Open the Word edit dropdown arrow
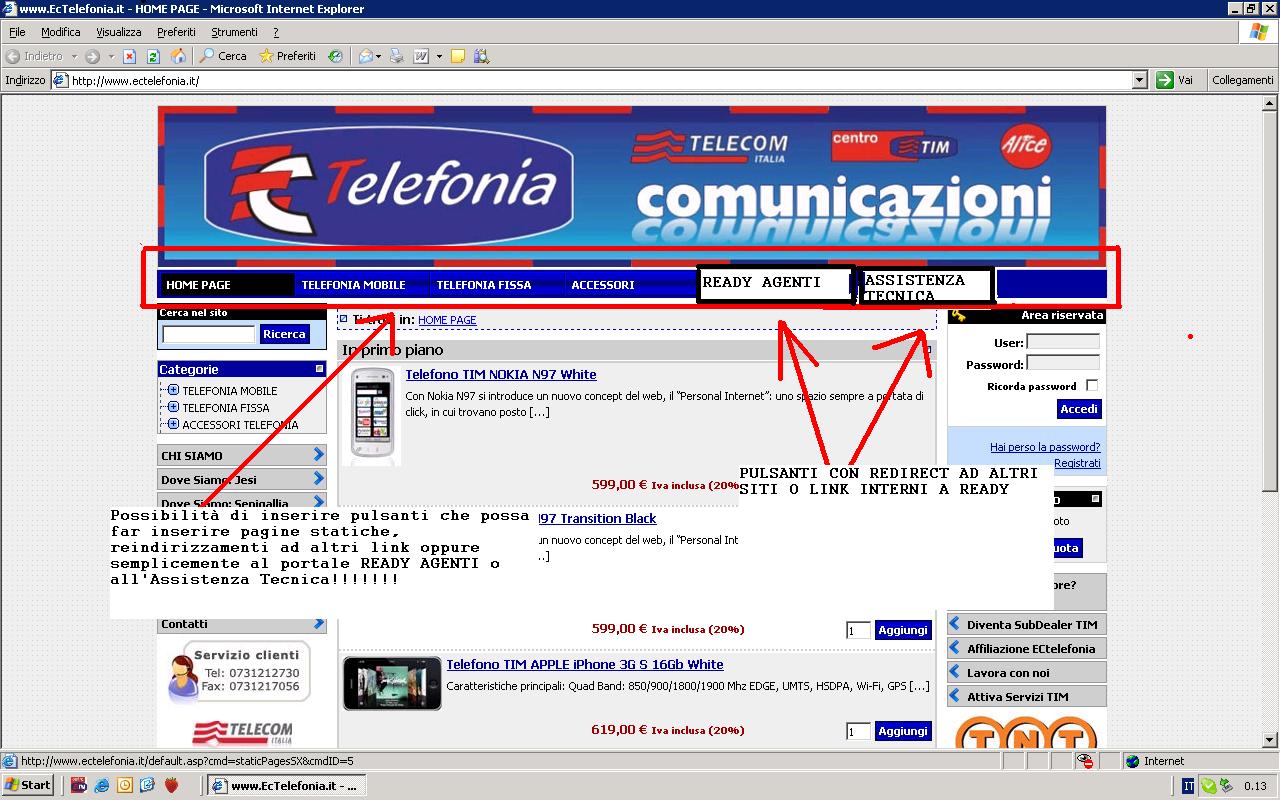1280x800 pixels. (x=439, y=56)
